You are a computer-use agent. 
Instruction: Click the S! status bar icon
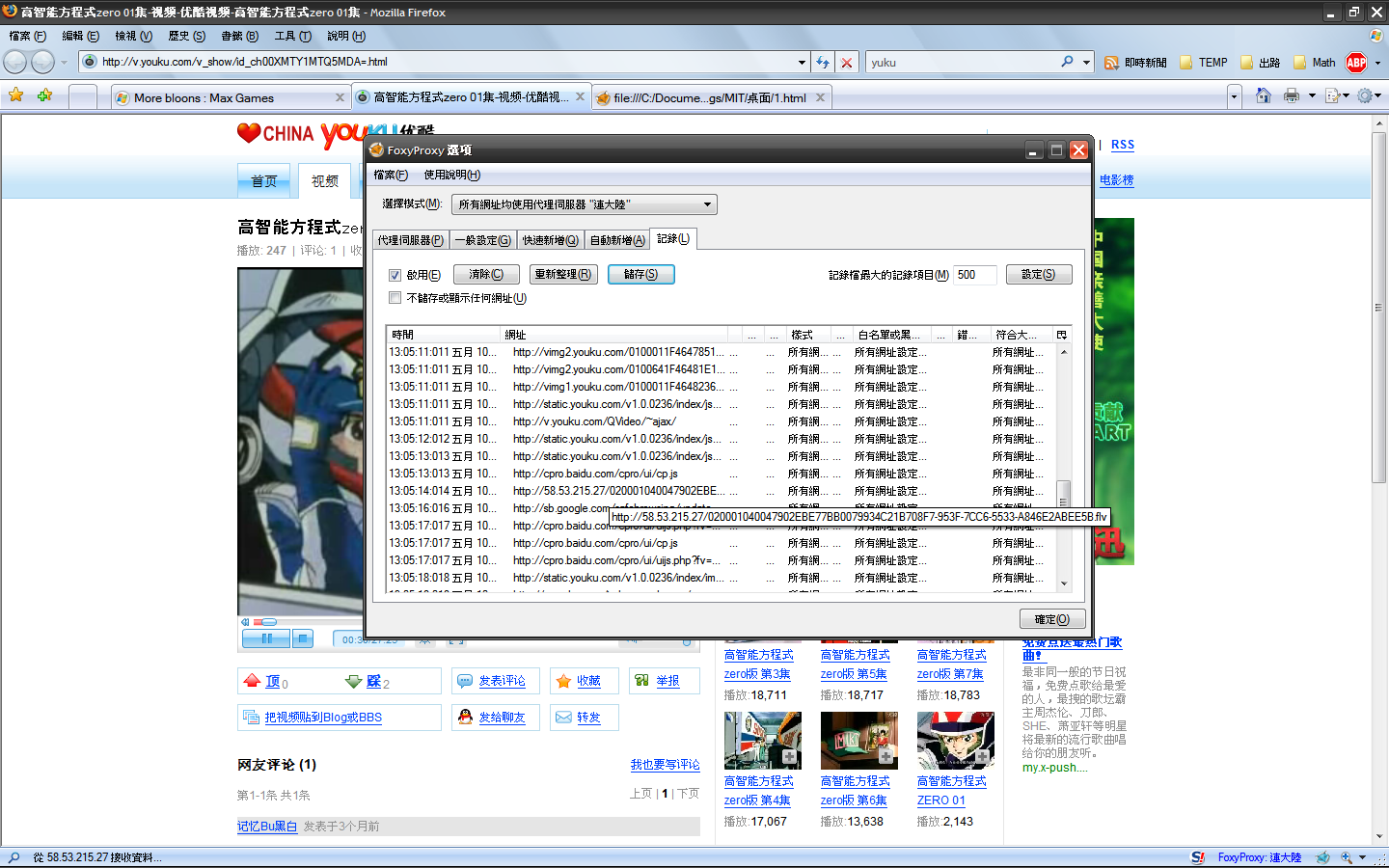click(x=1198, y=857)
